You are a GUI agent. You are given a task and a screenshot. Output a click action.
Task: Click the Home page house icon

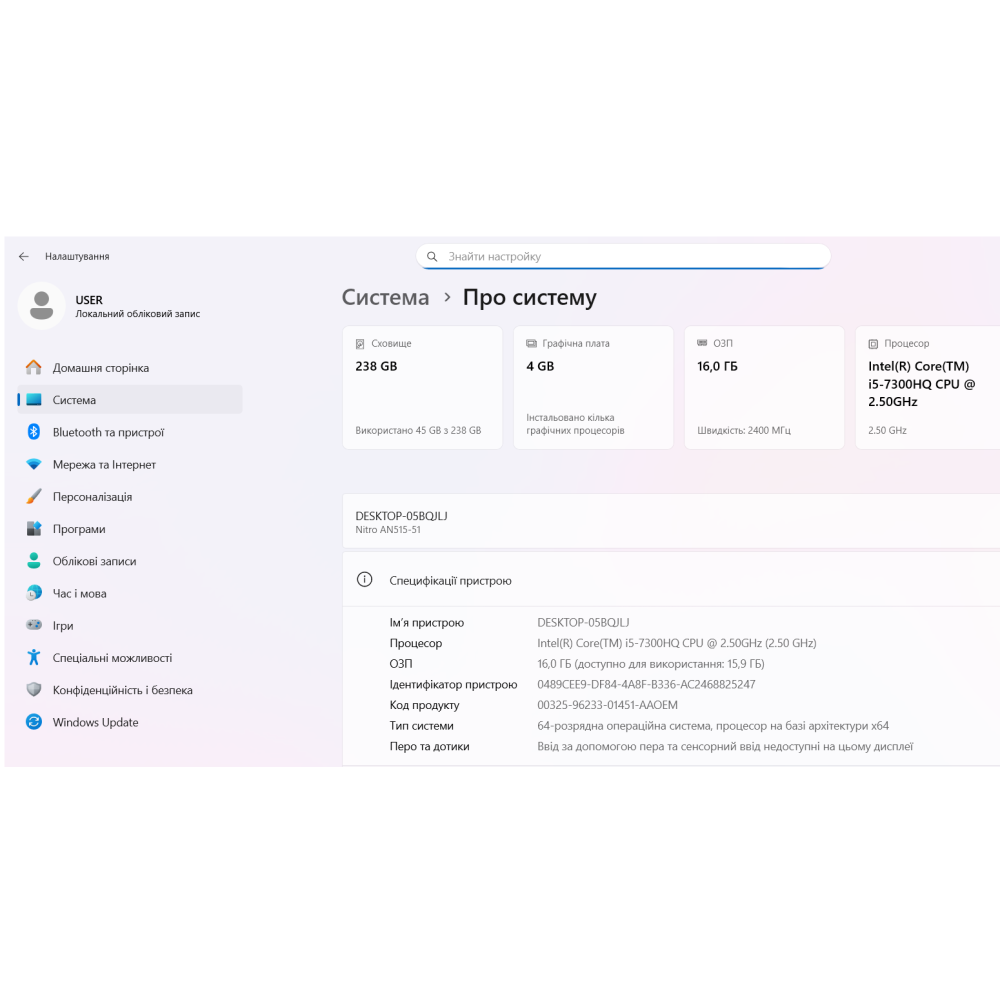point(34,368)
